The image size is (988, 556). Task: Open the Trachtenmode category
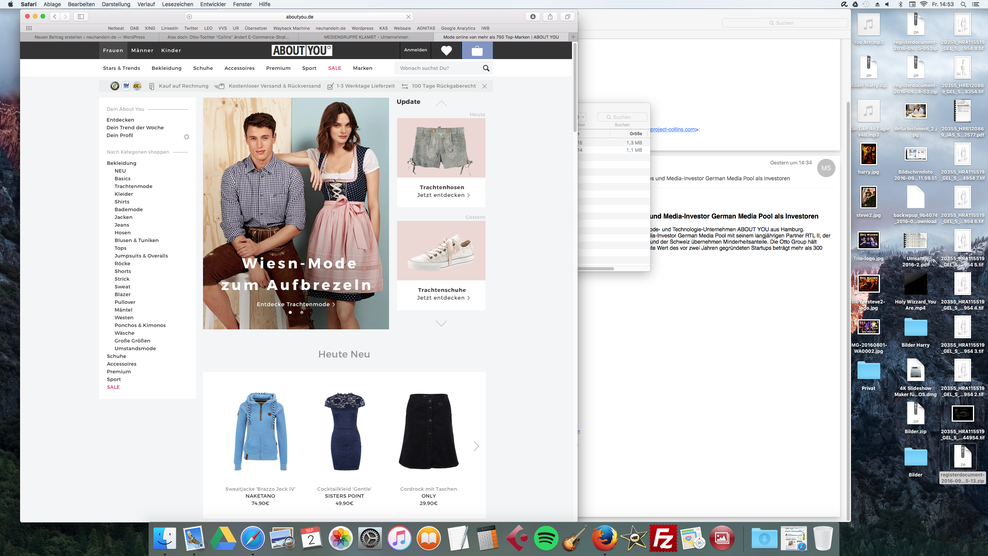point(134,187)
